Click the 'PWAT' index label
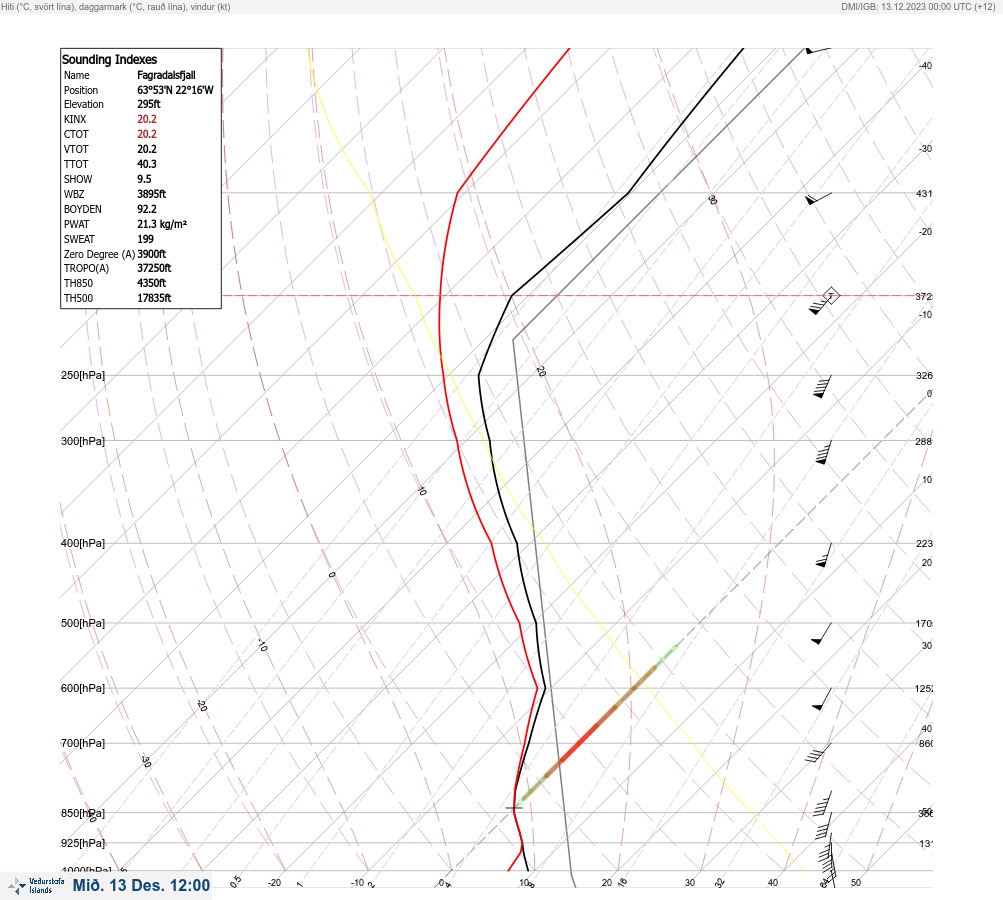 pyautogui.click(x=76, y=224)
